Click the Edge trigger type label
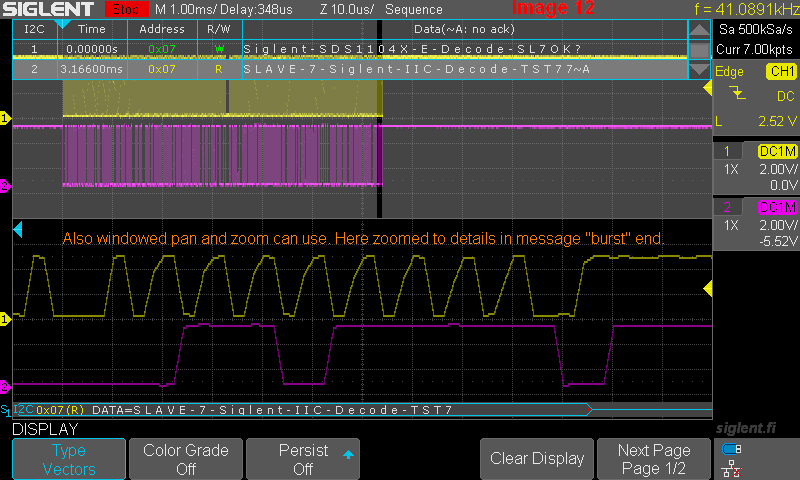The width and height of the screenshot is (800, 480). tap(729, 71)
